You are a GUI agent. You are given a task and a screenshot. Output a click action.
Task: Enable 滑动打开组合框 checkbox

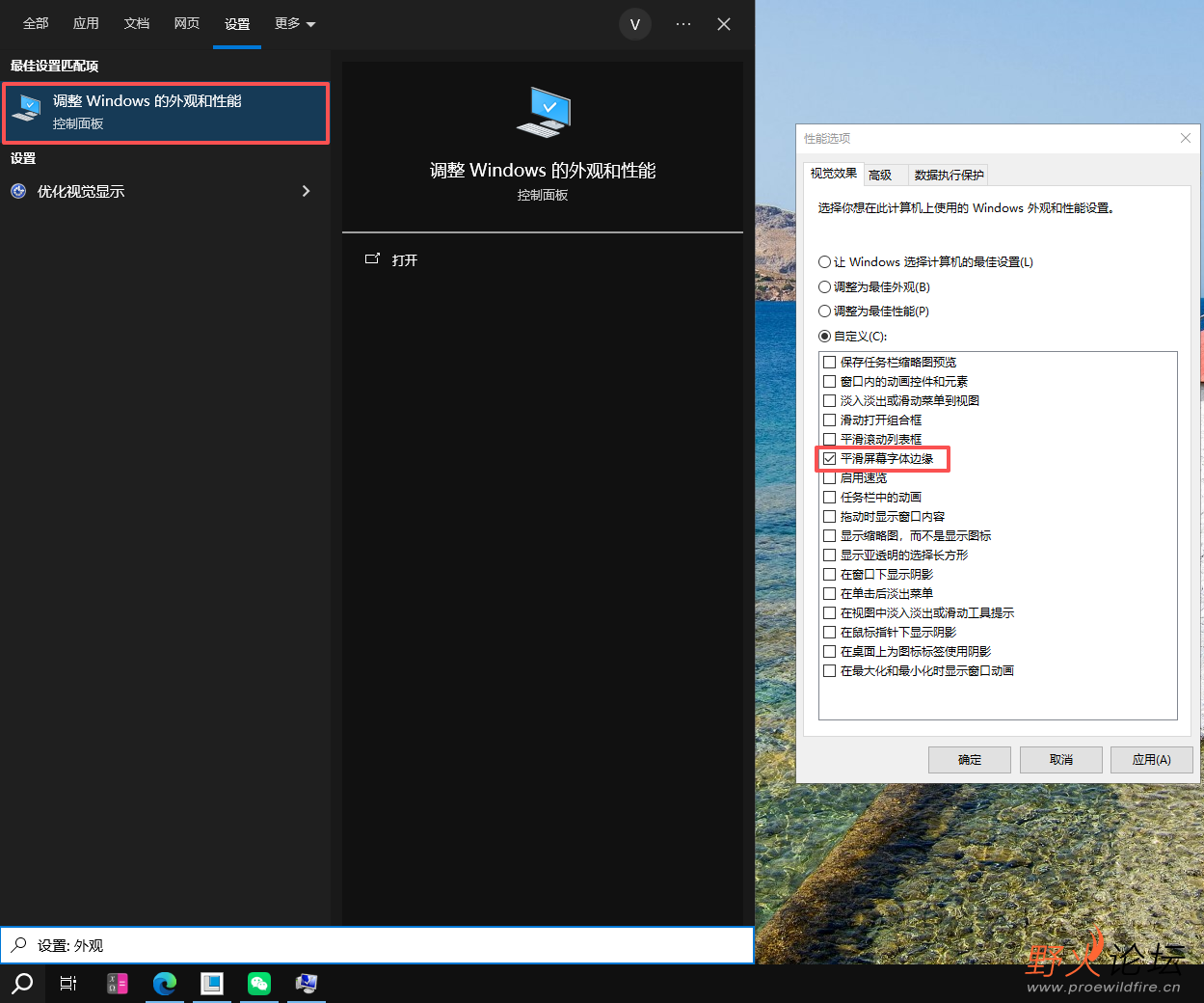(x=829, y=420)
